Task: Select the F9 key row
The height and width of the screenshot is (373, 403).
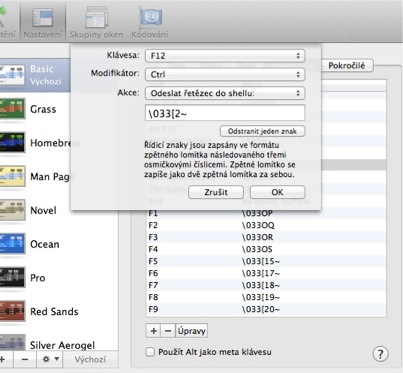Action: [266, 309]
